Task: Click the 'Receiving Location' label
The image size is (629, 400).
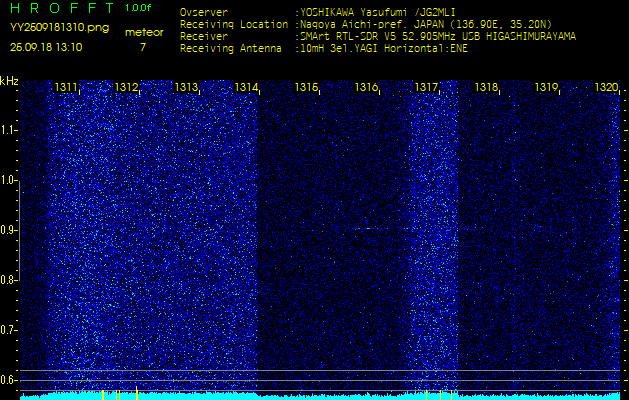Action: pyautogui.click(x=234, y=24)
